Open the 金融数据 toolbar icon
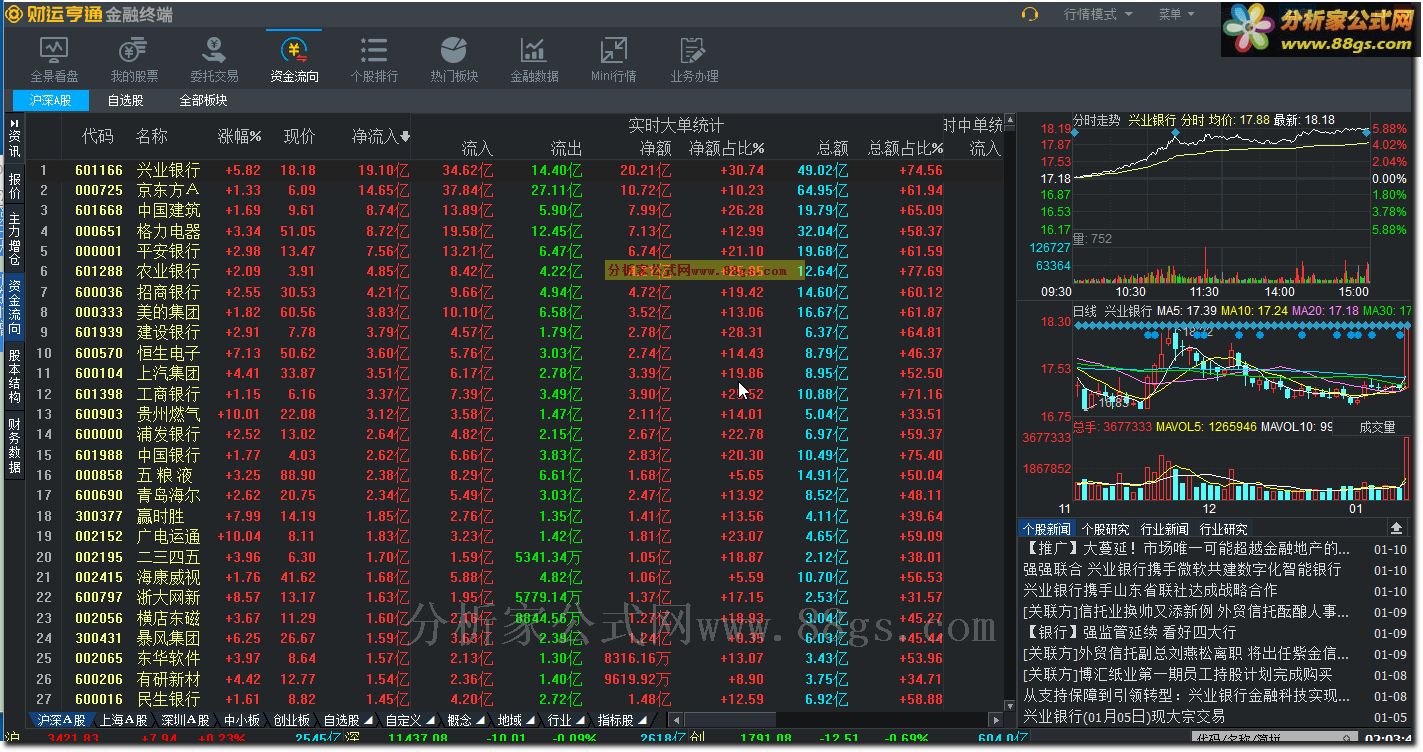Image resolution: width=1423 pixels, height=752 pixels. (x=534, y=59)
